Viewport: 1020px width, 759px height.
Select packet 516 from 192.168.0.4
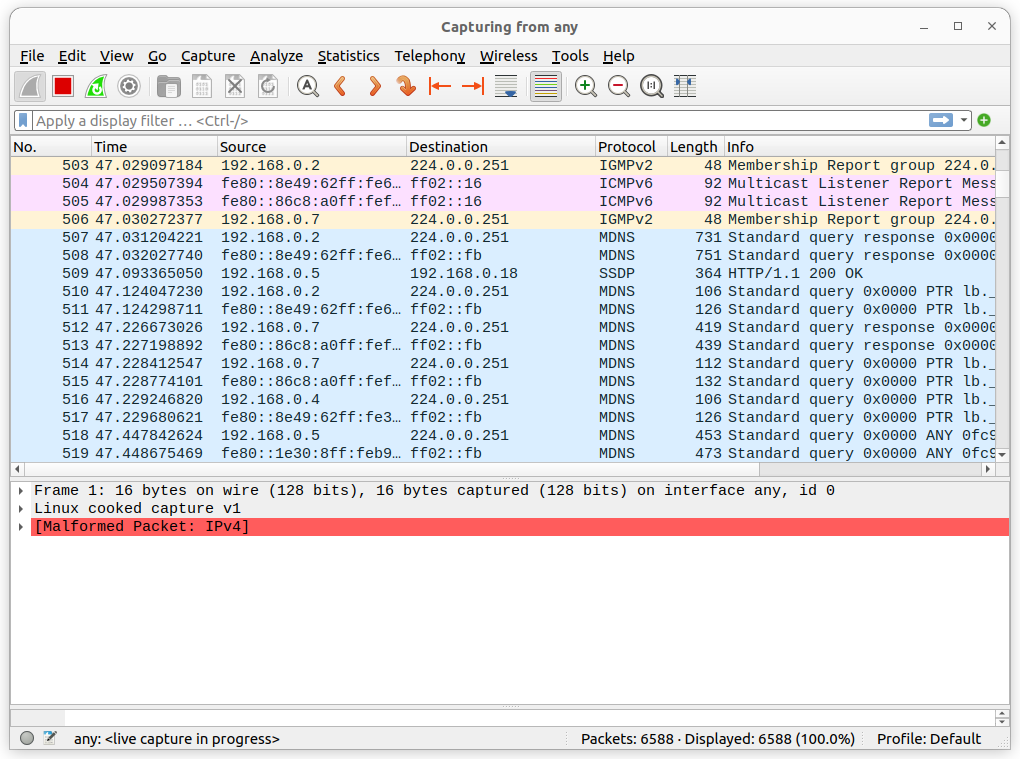tap(503, 399)
